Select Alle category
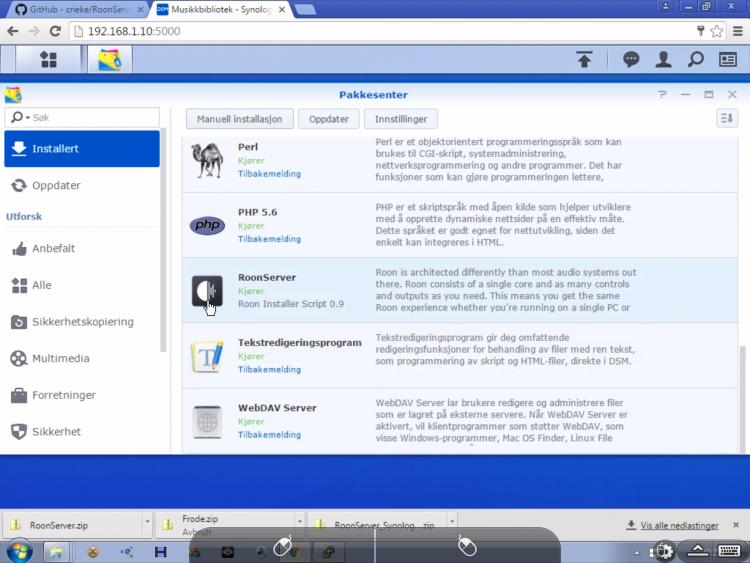 (x=82, y=285)
